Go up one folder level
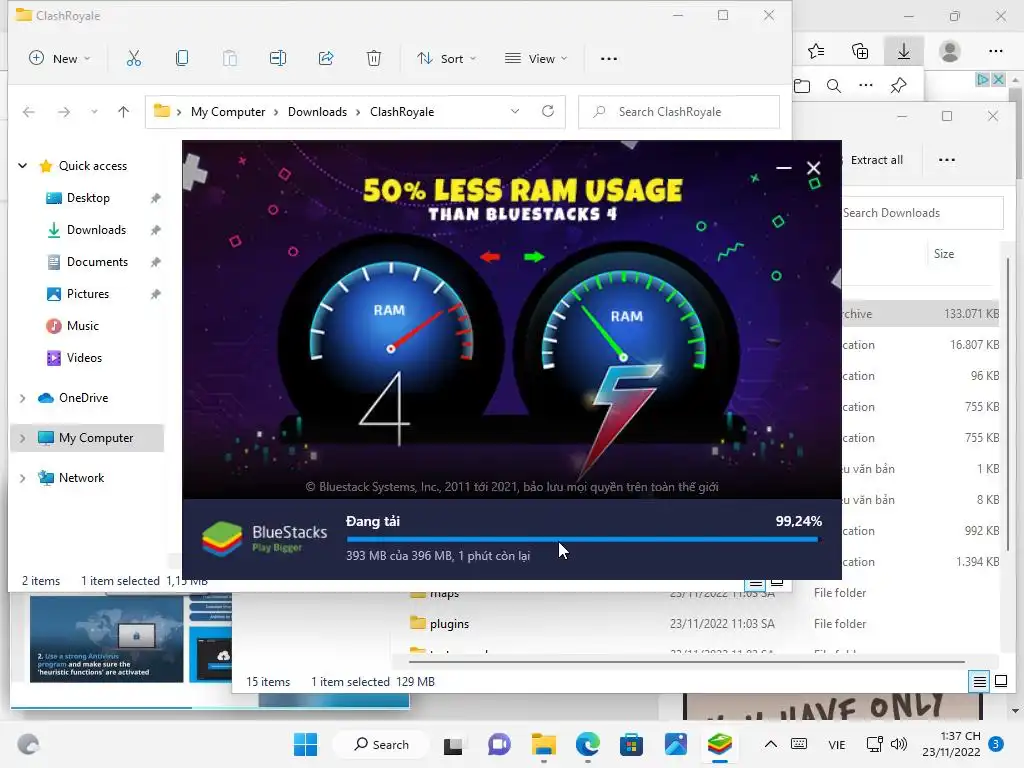The width and height of the screenshot is (1024, 768). point(123,112)
